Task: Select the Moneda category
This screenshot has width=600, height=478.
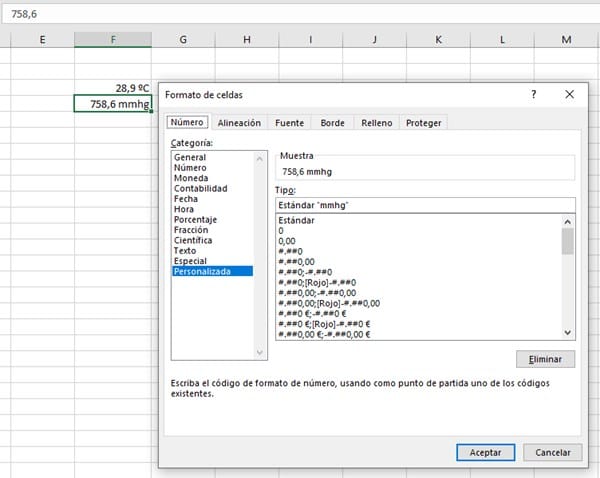Action: (190, 178)
